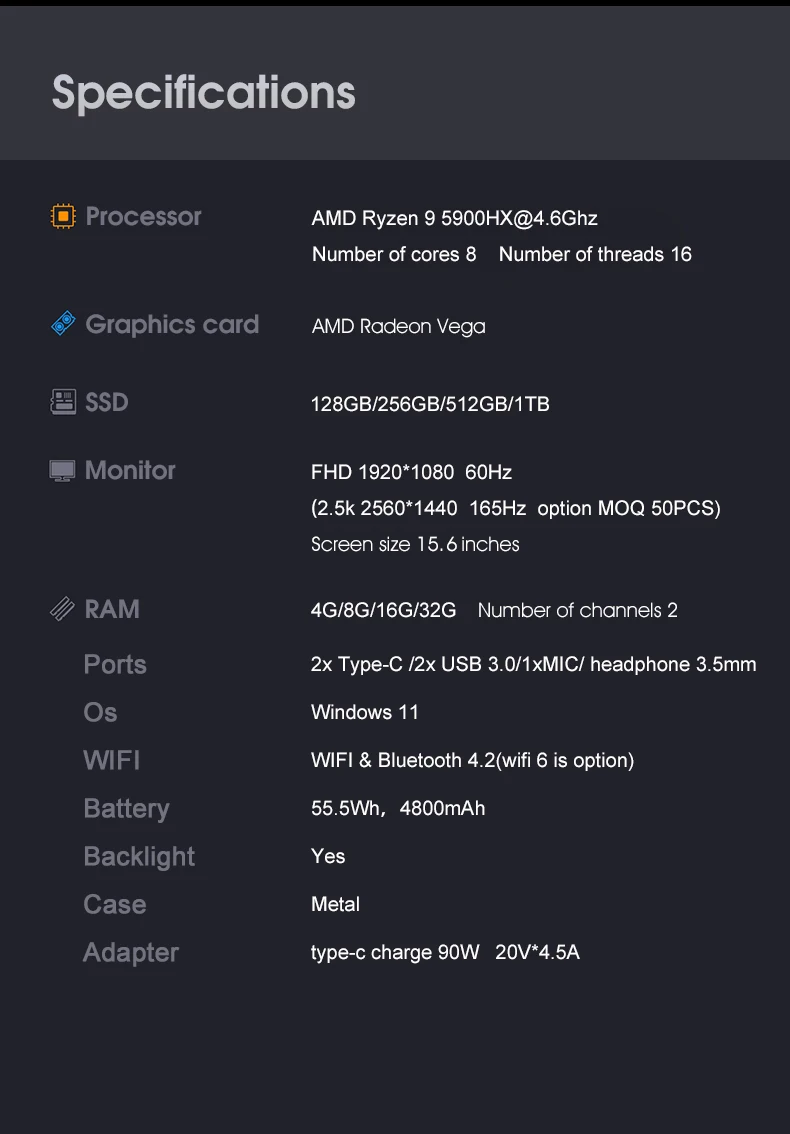Image resolution: width=790 pixels, height=1134 pixels.
Task: Click the Ports label
Action: click(115, 664)
